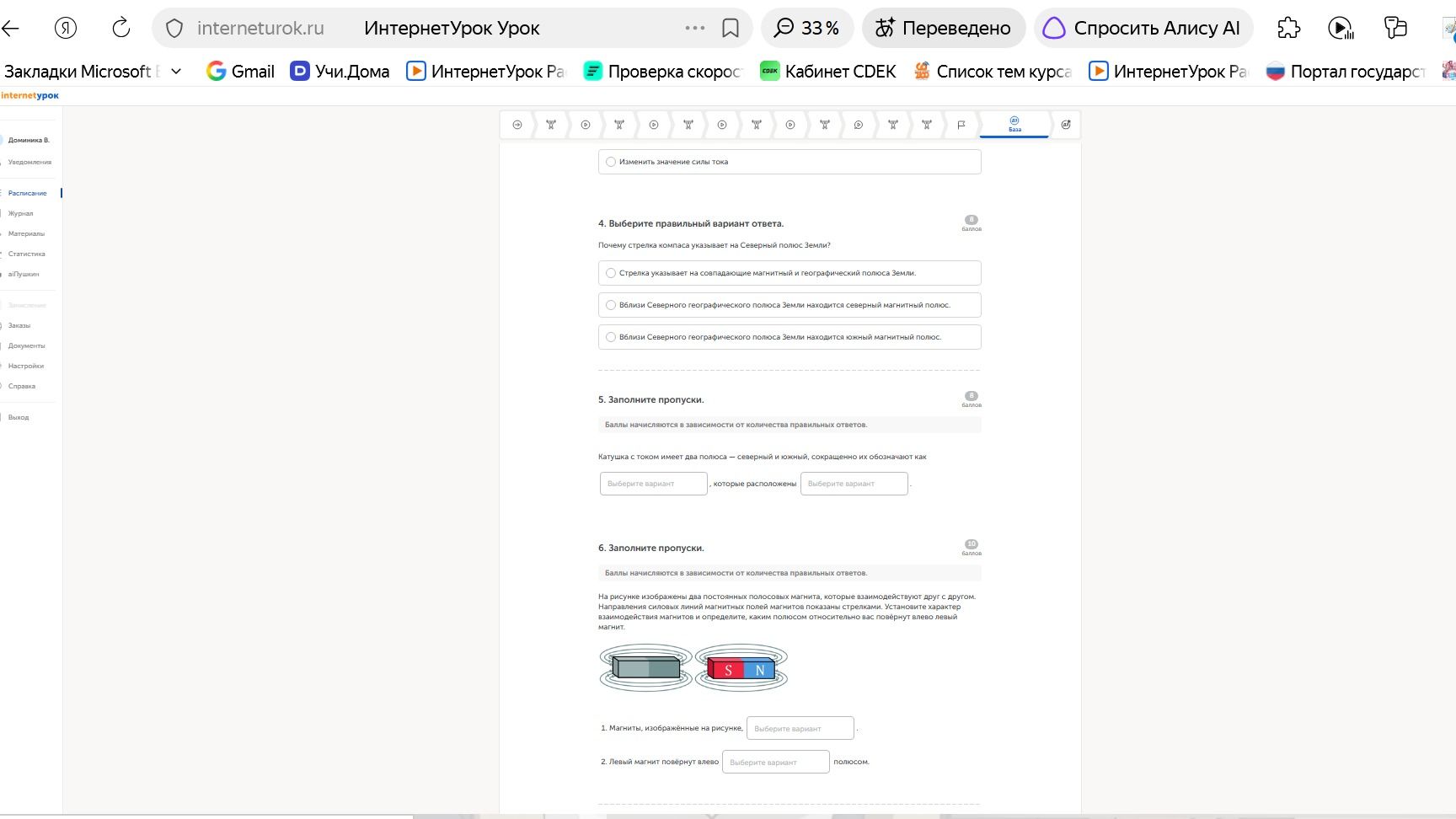Open Заказы in the sidebar
1456x819 pixels.
[19, 325]
